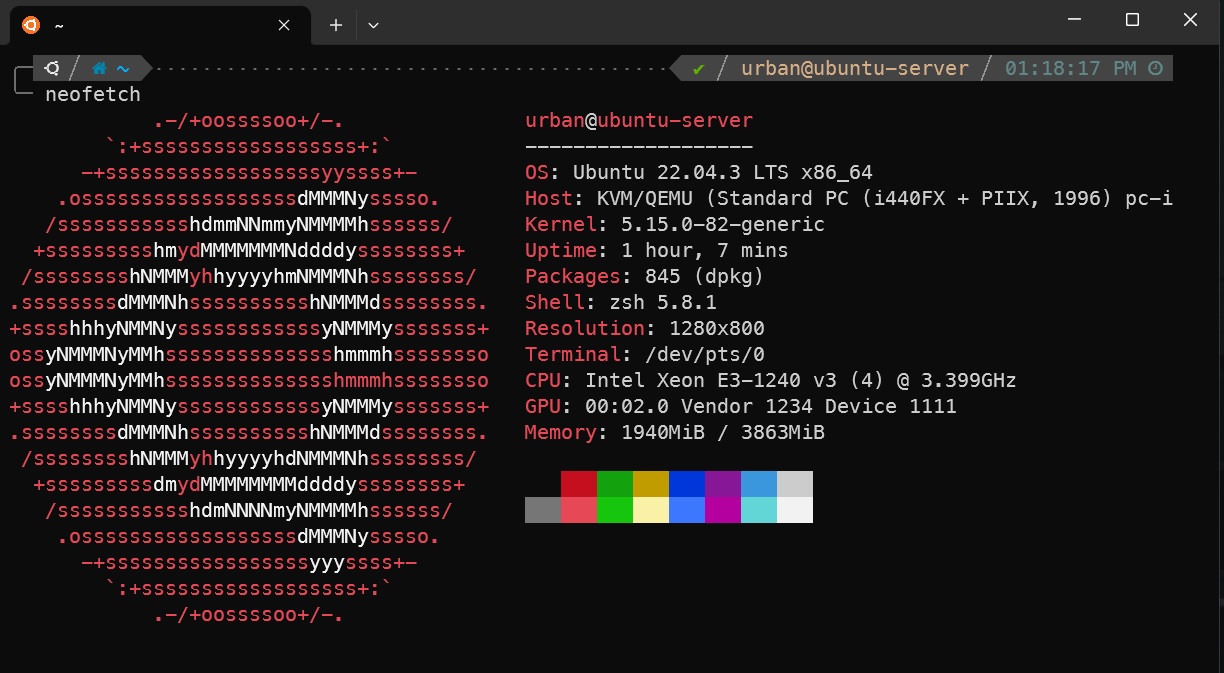This screenshot has height=673, width=1224.
Task: Click the blue color swatch in neofetch palette
Action: [686, 484]
